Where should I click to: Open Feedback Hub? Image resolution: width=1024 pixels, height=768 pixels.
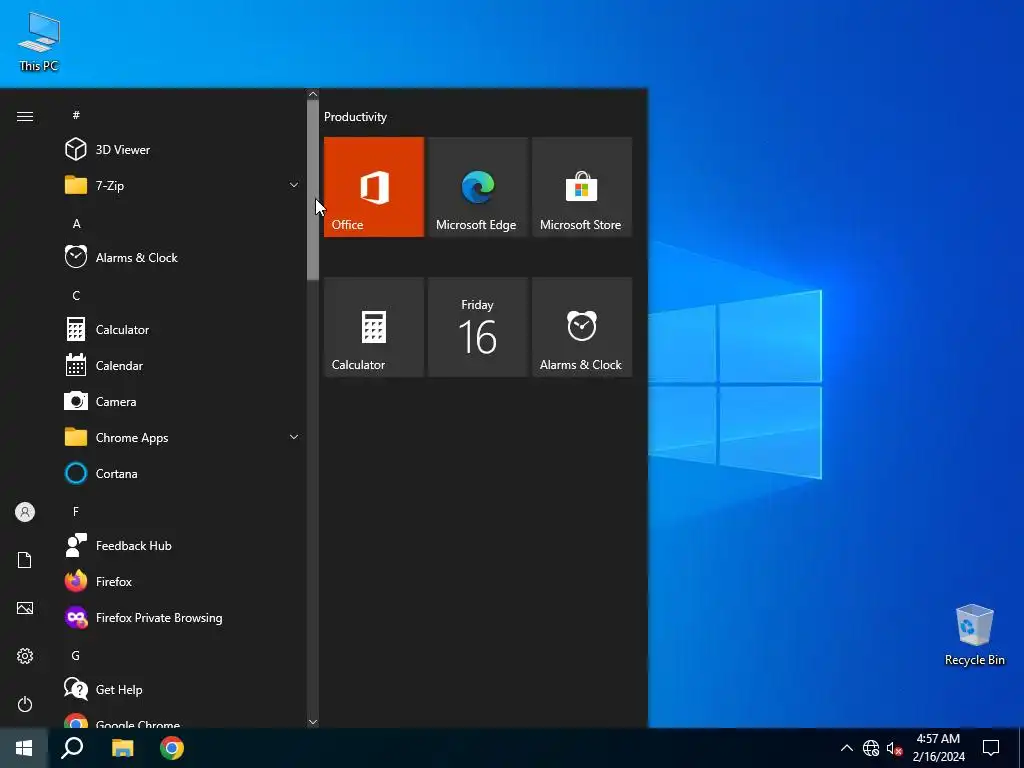pyautogui.click(x=180, y=545)
